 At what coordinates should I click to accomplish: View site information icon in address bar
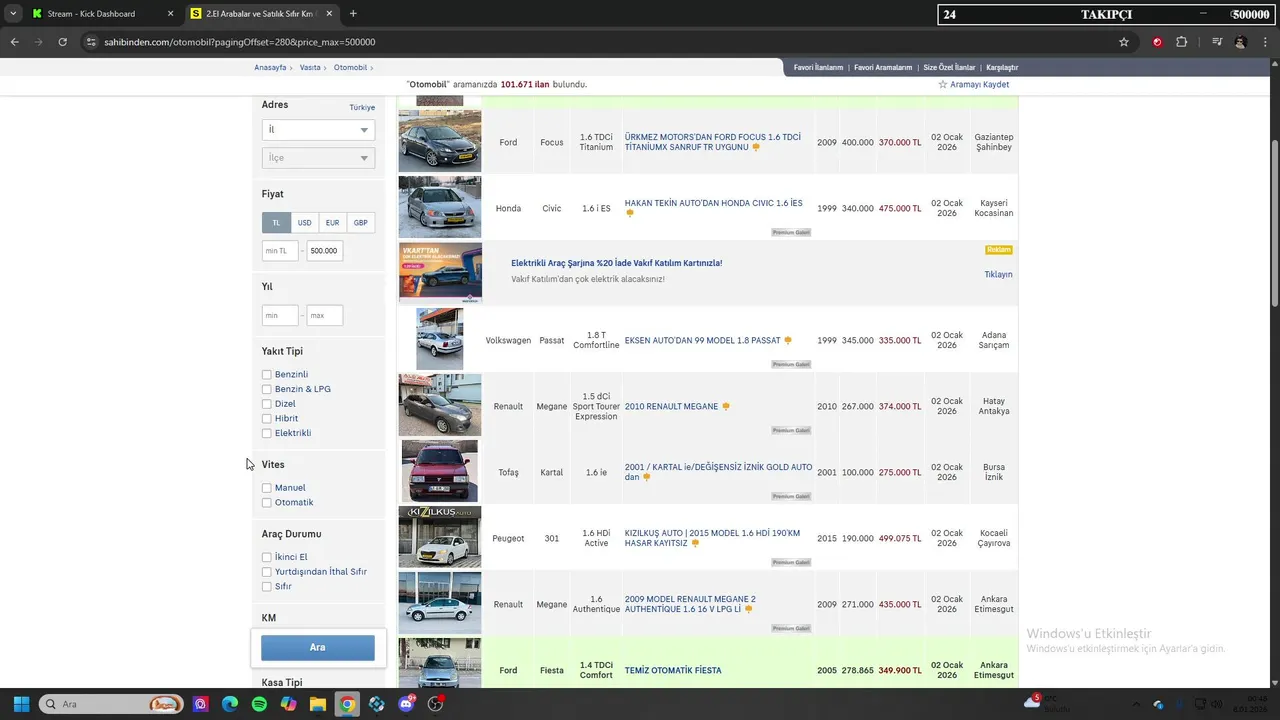click(x=91, y=42)
